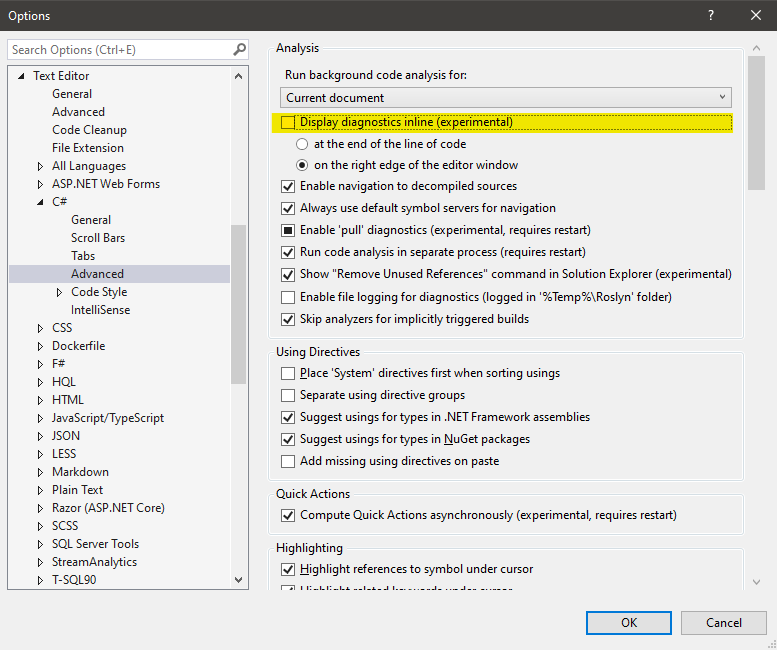Expand the Markdown node

click(x=40, y=472)
